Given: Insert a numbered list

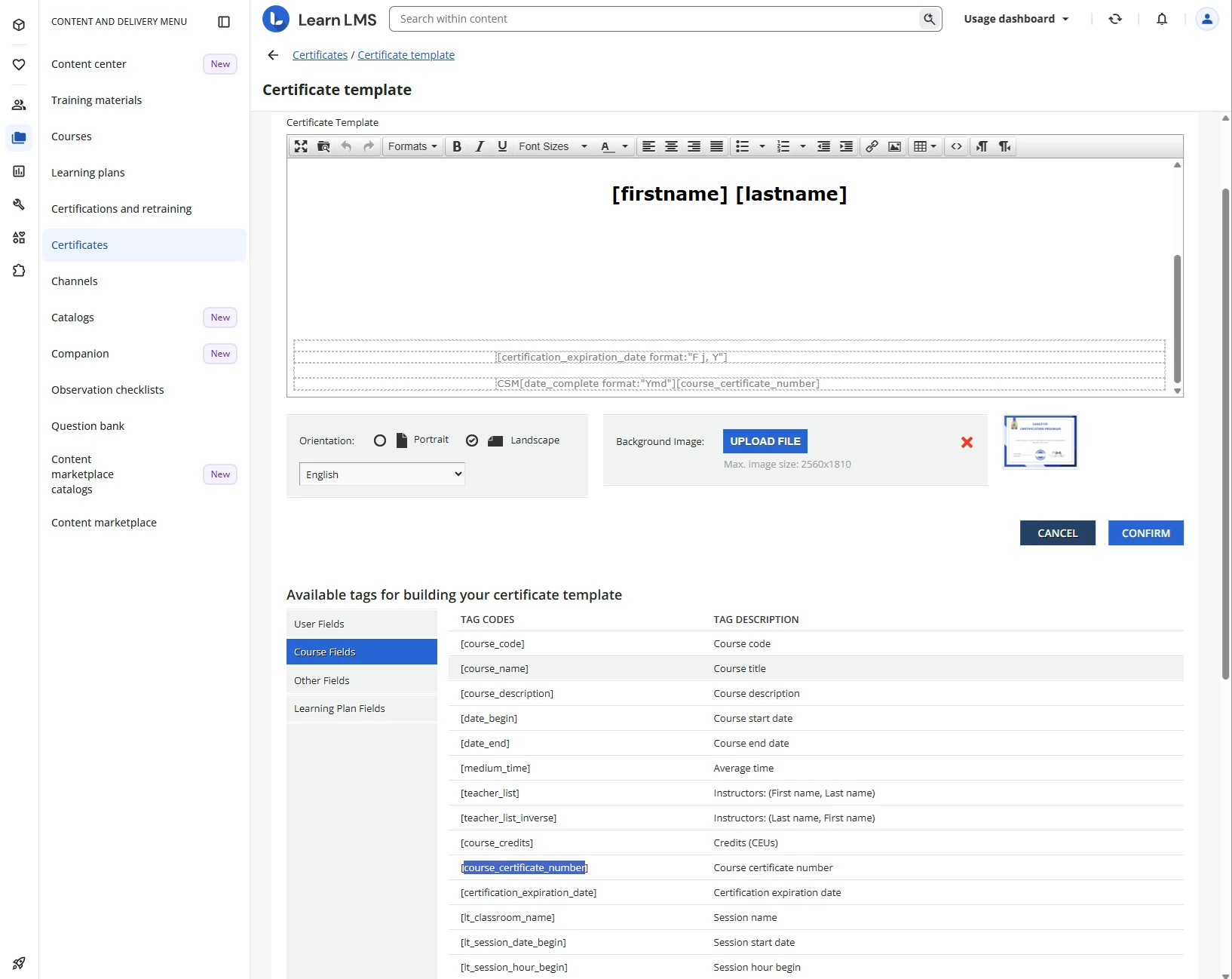Looking at the screenshot, I should click(783, 146).
